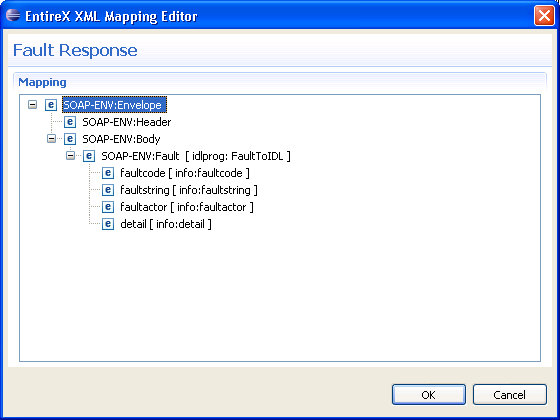
Task: Click the faultstring element icon
Action: pyautogui.click(x=108, y=190)
